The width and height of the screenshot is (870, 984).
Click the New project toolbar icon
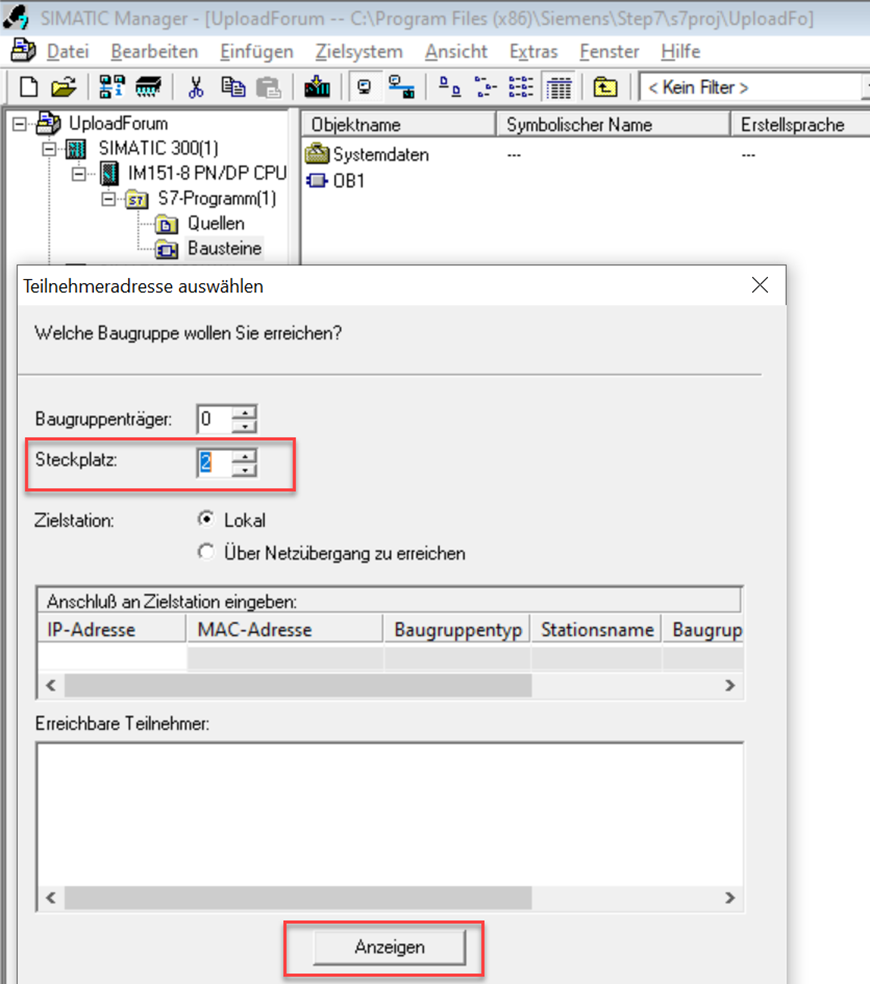(29, 87)
